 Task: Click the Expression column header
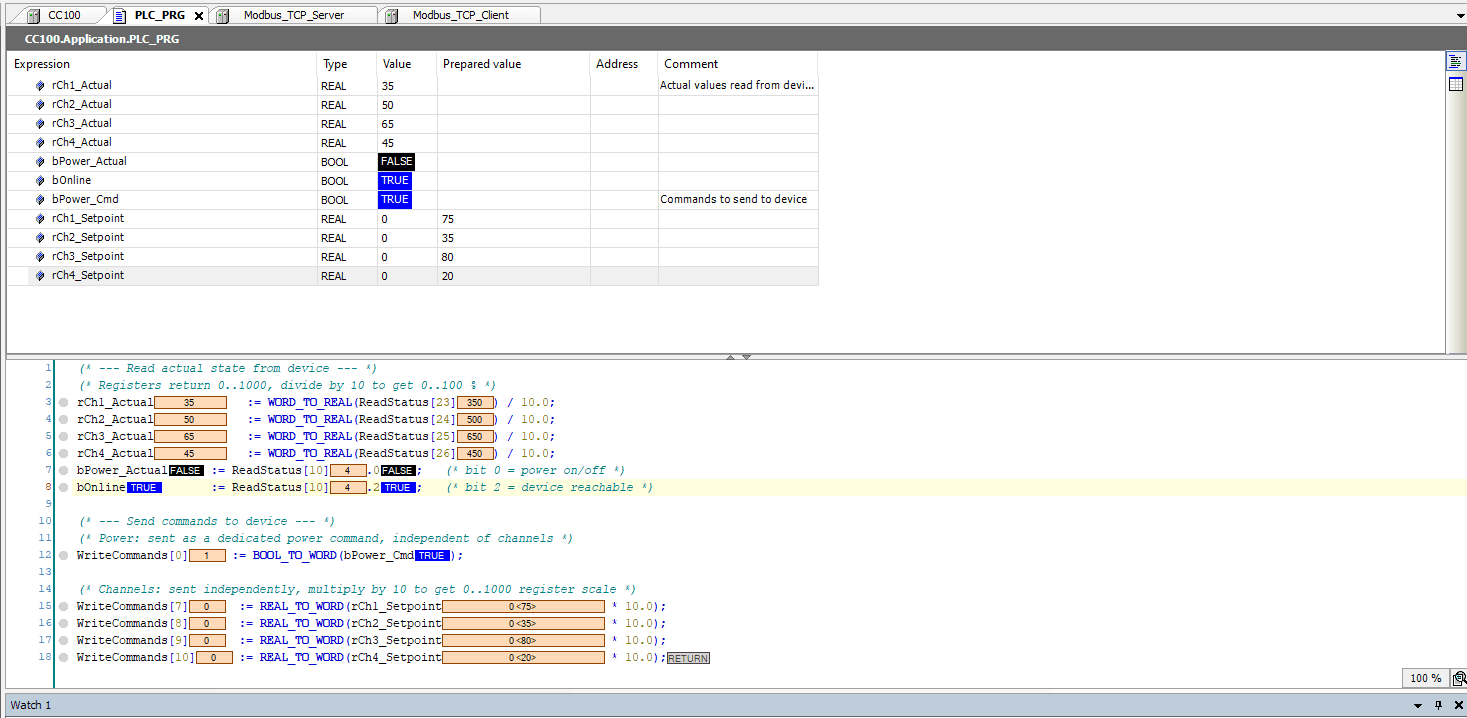[162, 64]
